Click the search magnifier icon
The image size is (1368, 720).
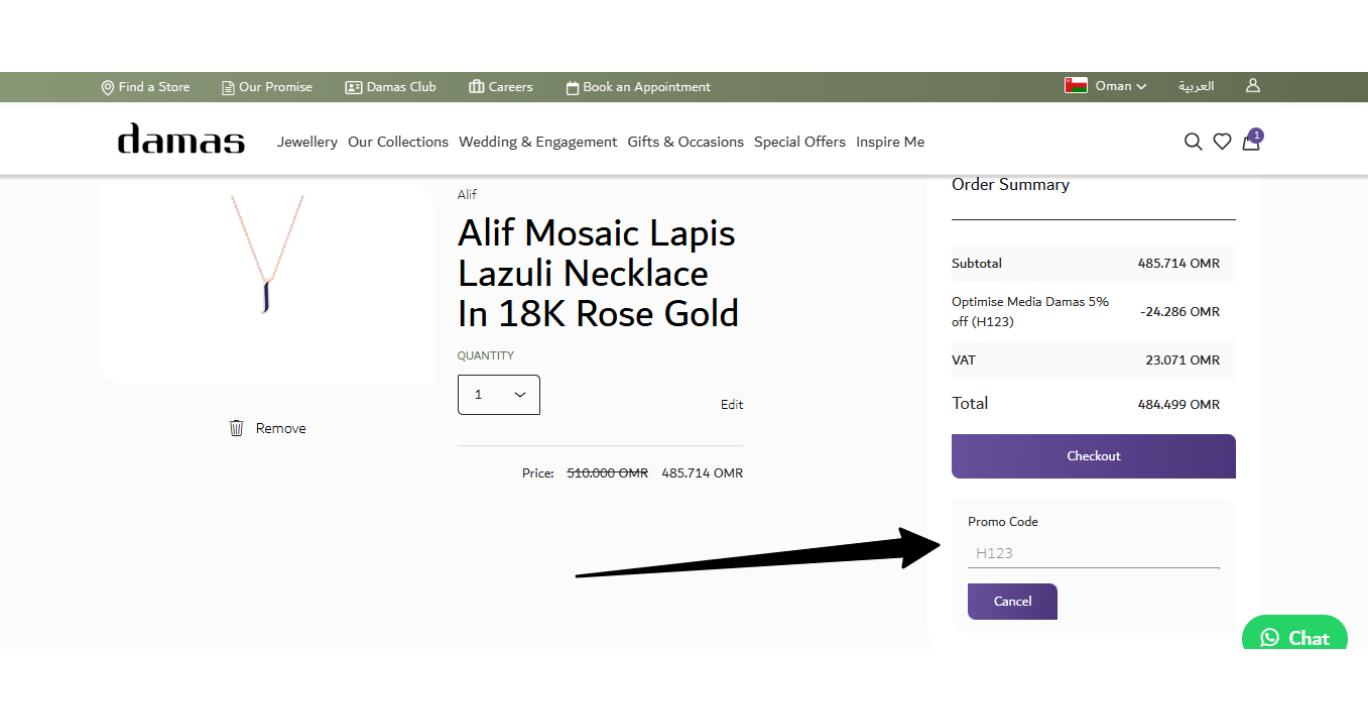pos(1193,142)
